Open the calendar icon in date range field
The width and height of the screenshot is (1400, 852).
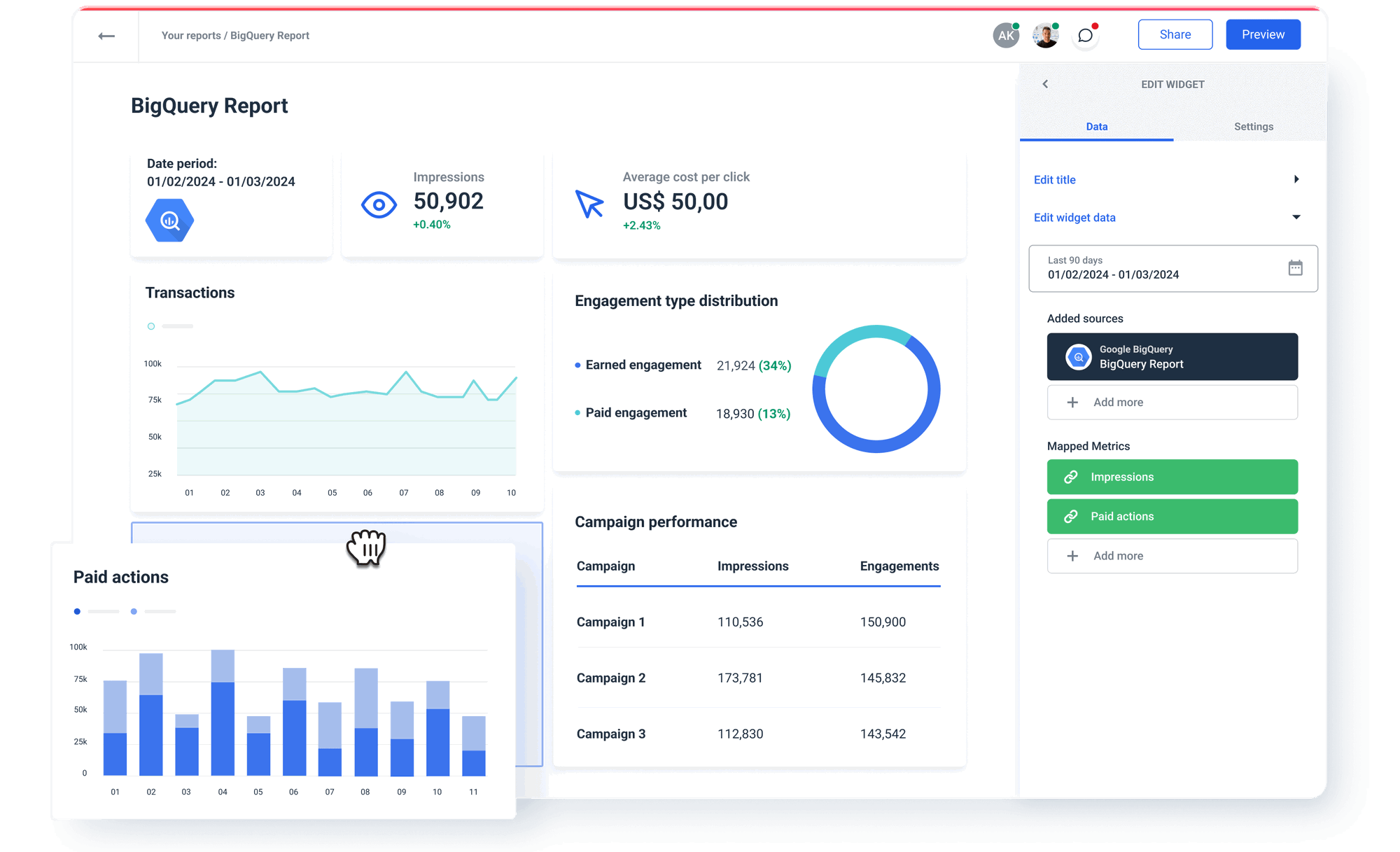tap(1296, 268)
